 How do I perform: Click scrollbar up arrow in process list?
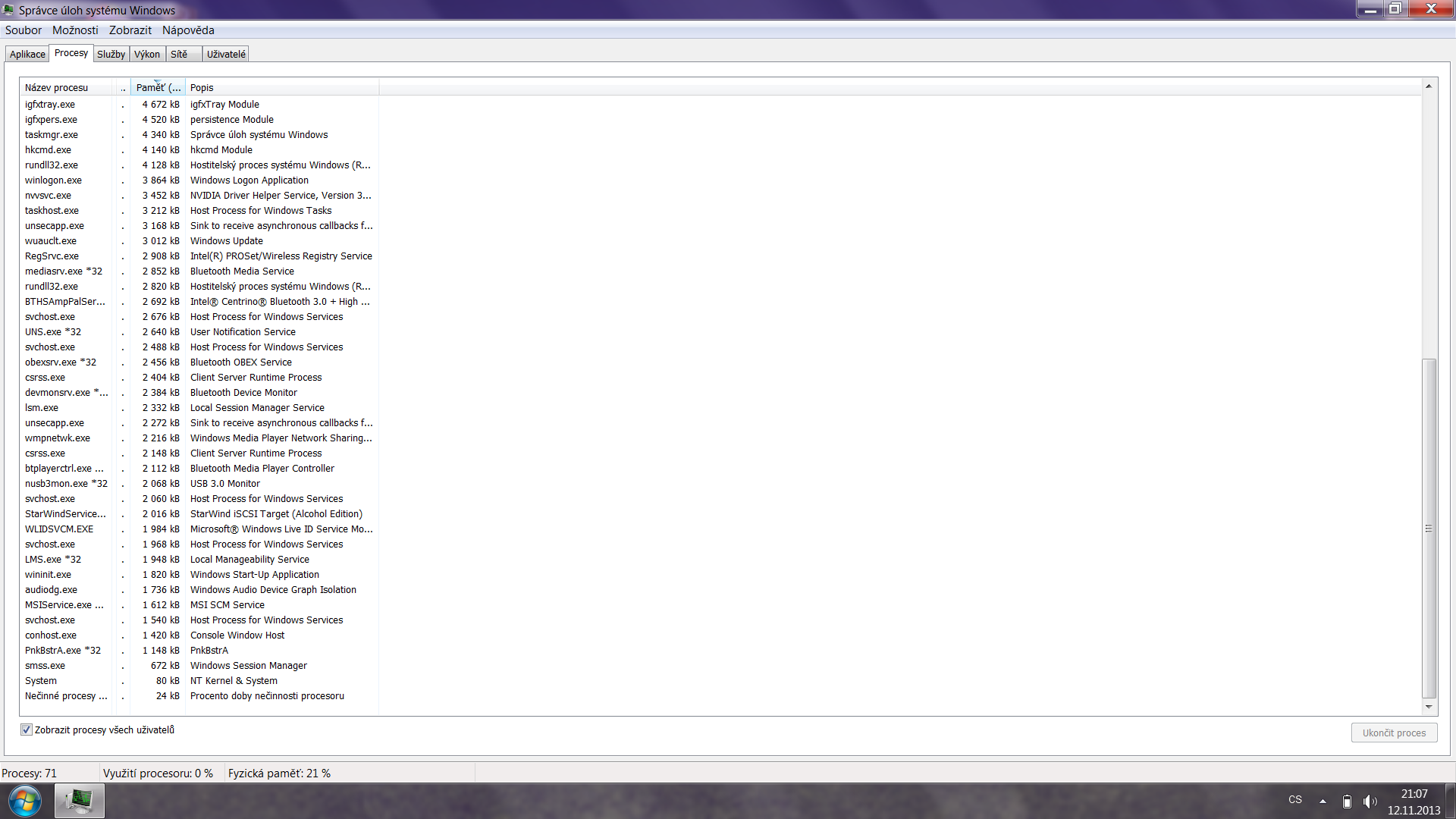coord(1429,86)
